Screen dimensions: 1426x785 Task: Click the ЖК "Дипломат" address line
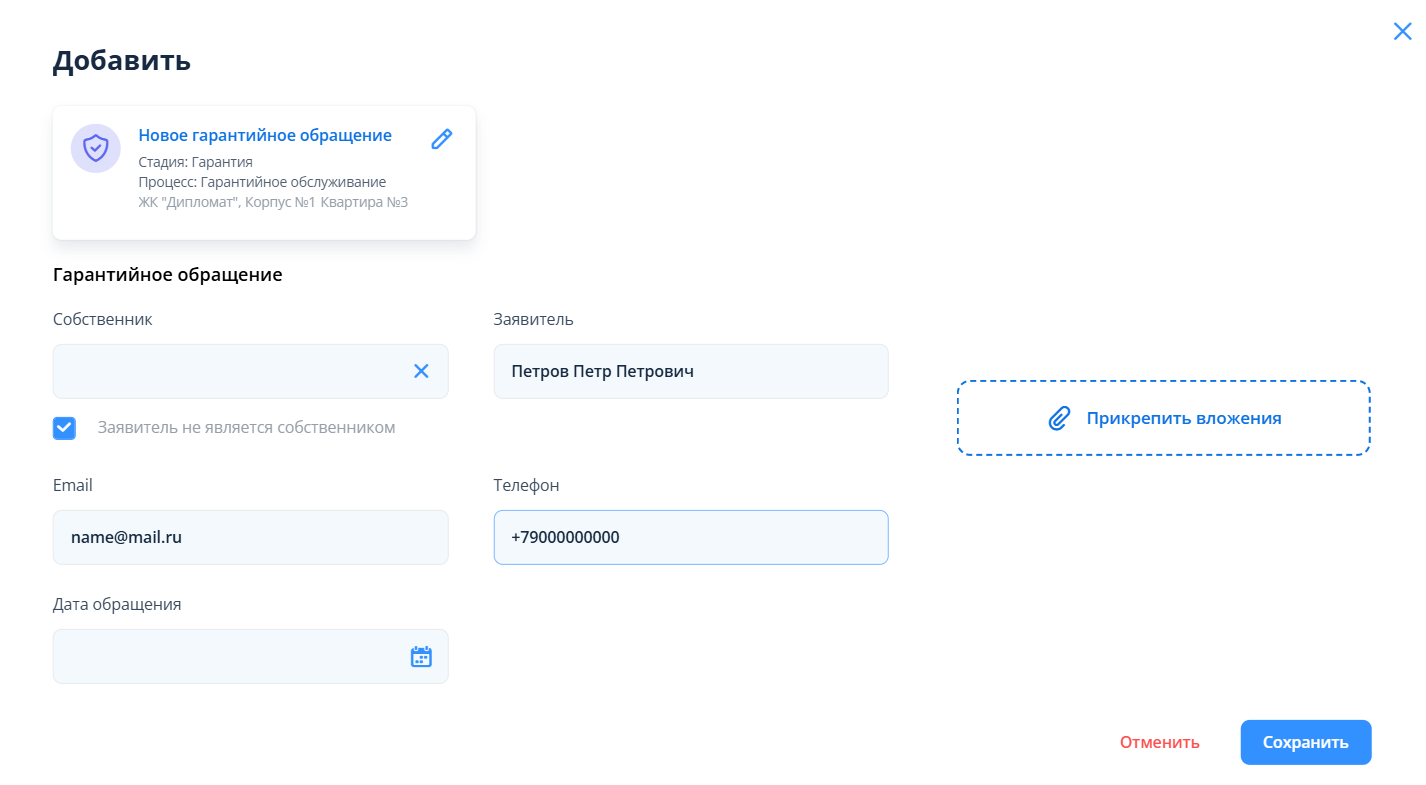coord(273,202)
